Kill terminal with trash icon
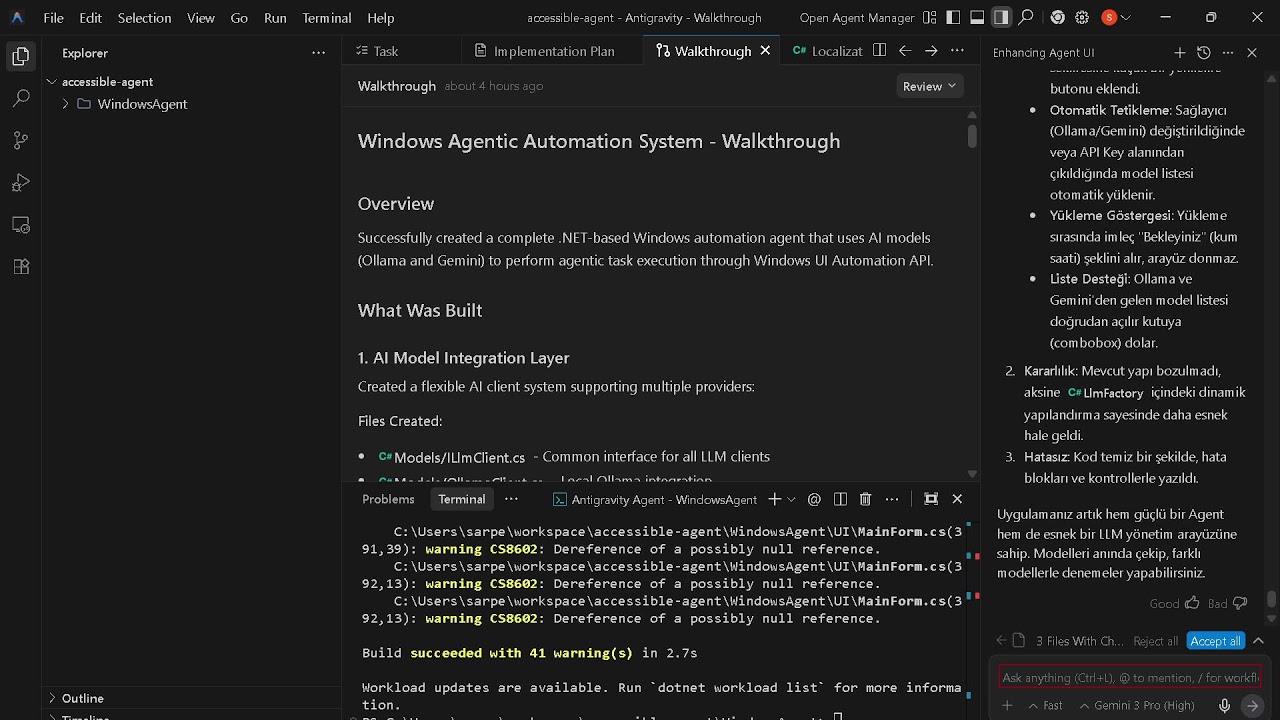 [x=866, y=499]
